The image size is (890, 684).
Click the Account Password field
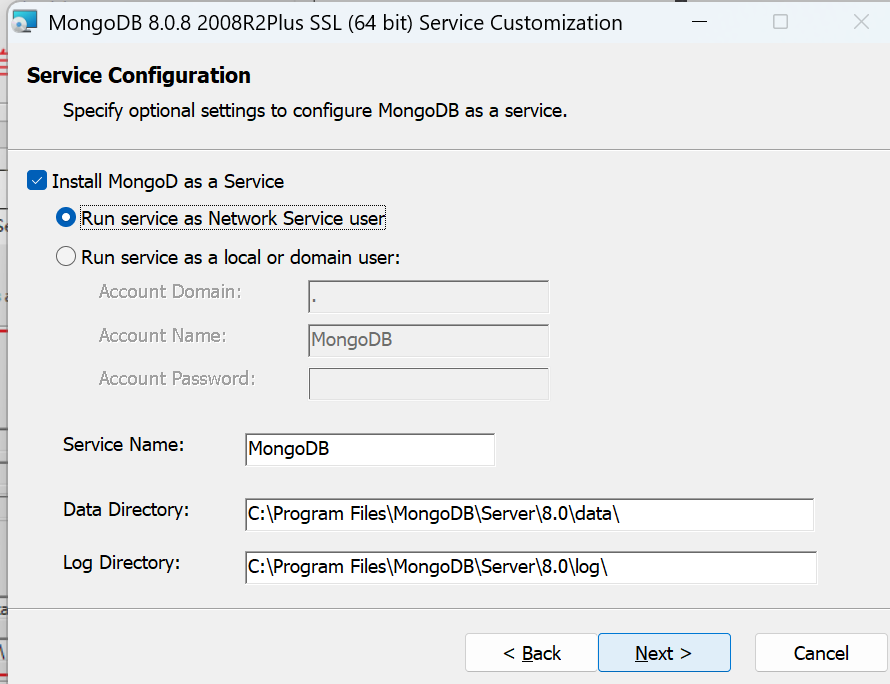(429, 384)
